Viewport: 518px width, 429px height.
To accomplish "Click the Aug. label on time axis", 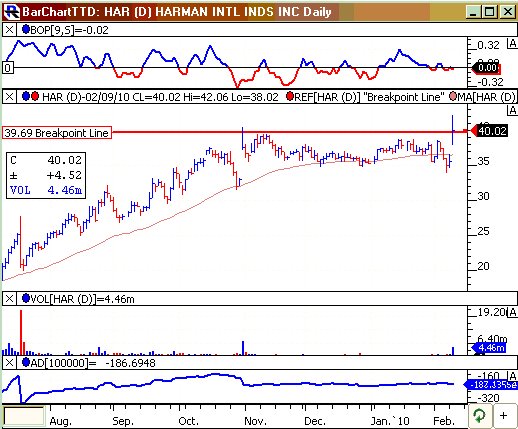I will 60,421.
